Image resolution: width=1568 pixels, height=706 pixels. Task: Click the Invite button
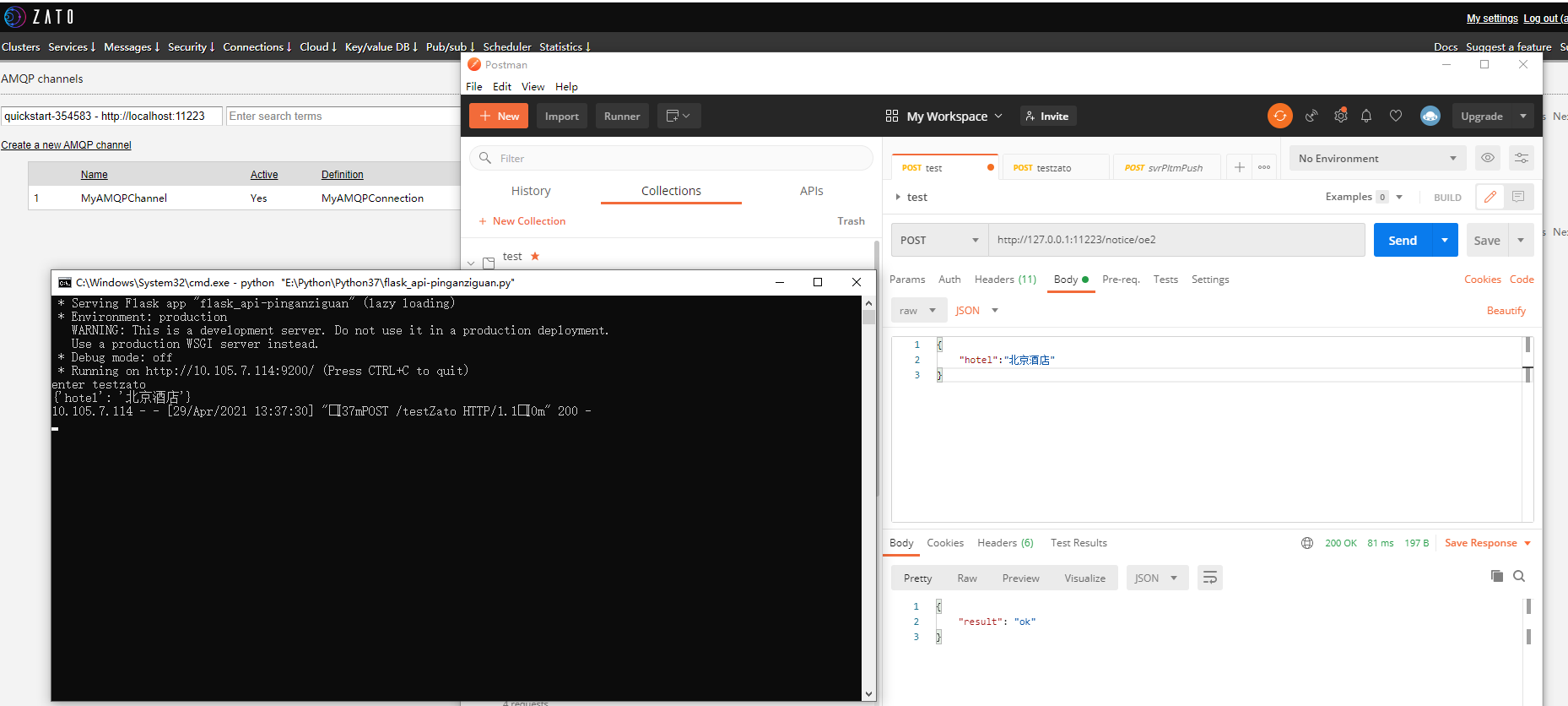coord(1047,116)
